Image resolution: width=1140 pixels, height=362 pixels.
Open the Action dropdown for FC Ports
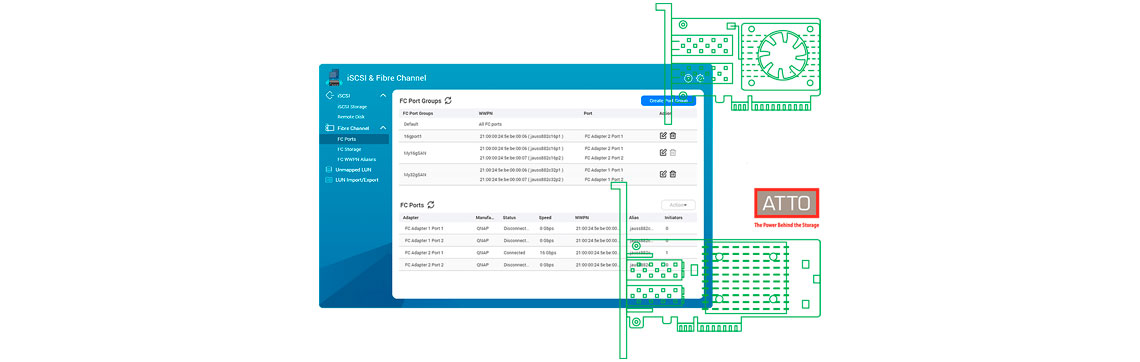click(x=678, y=206)
